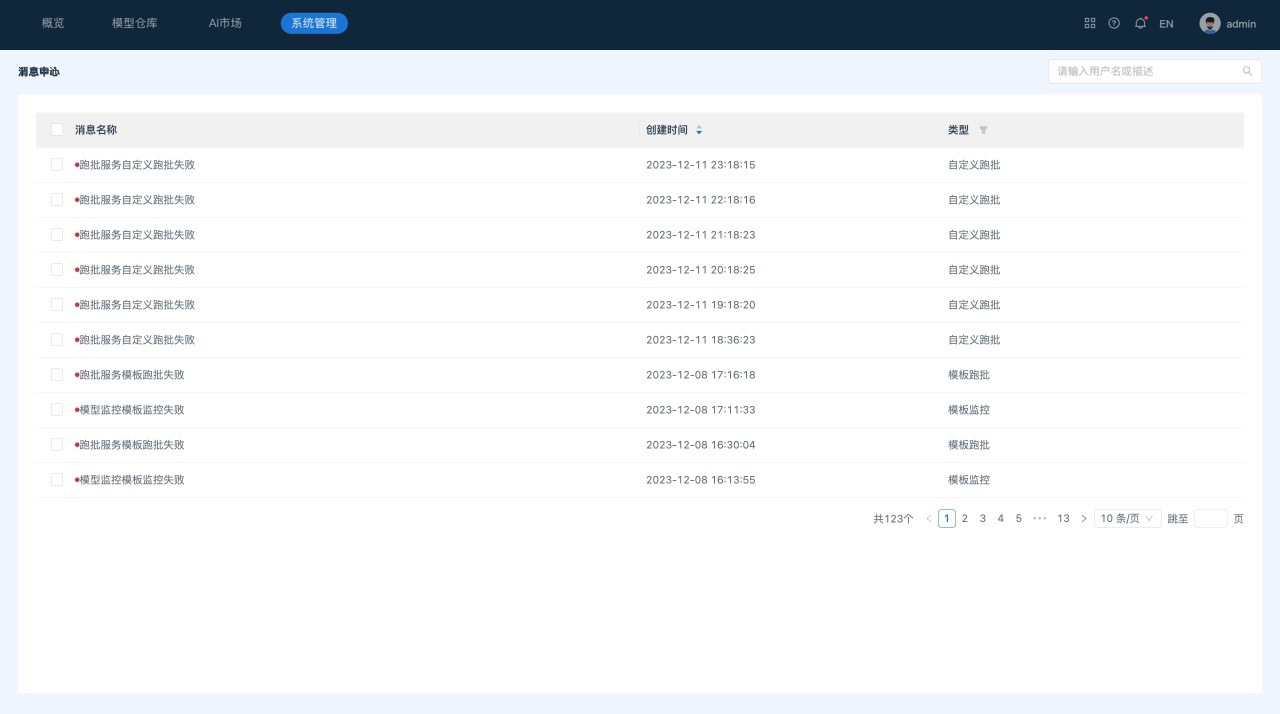
Task: Toggle the select-all header checkbox
Action: click(x=57, y=130)
